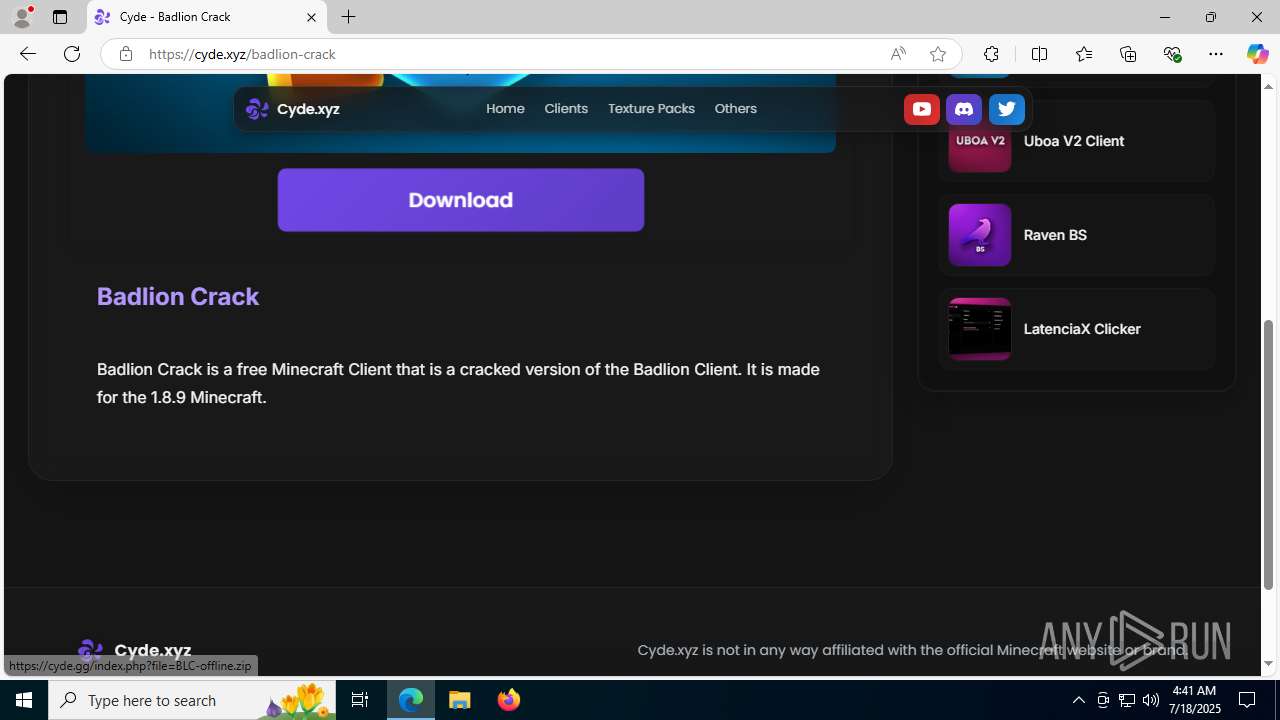Show hidden system tray icons

(1078, 700)
